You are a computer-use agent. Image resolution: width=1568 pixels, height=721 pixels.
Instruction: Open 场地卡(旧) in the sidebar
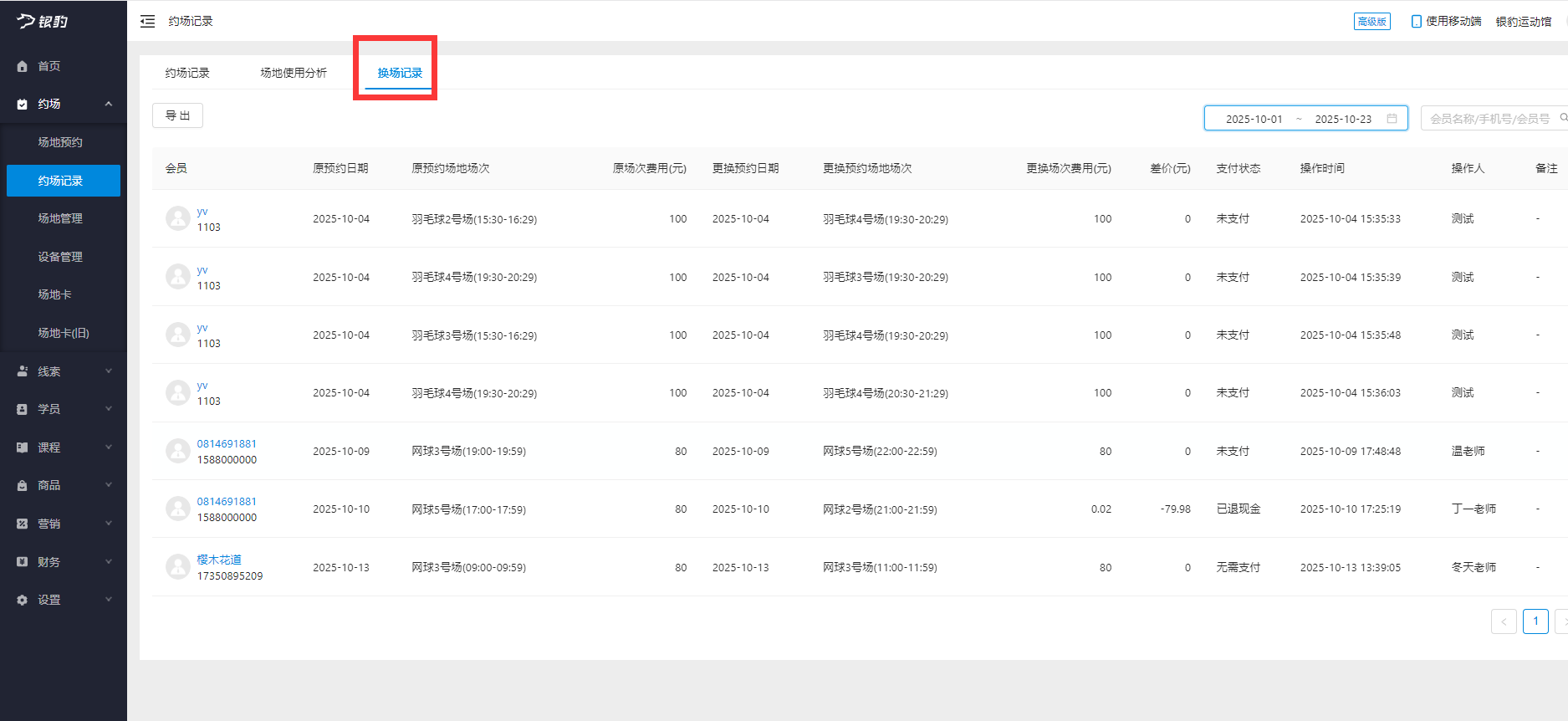(x=64, y=333)
